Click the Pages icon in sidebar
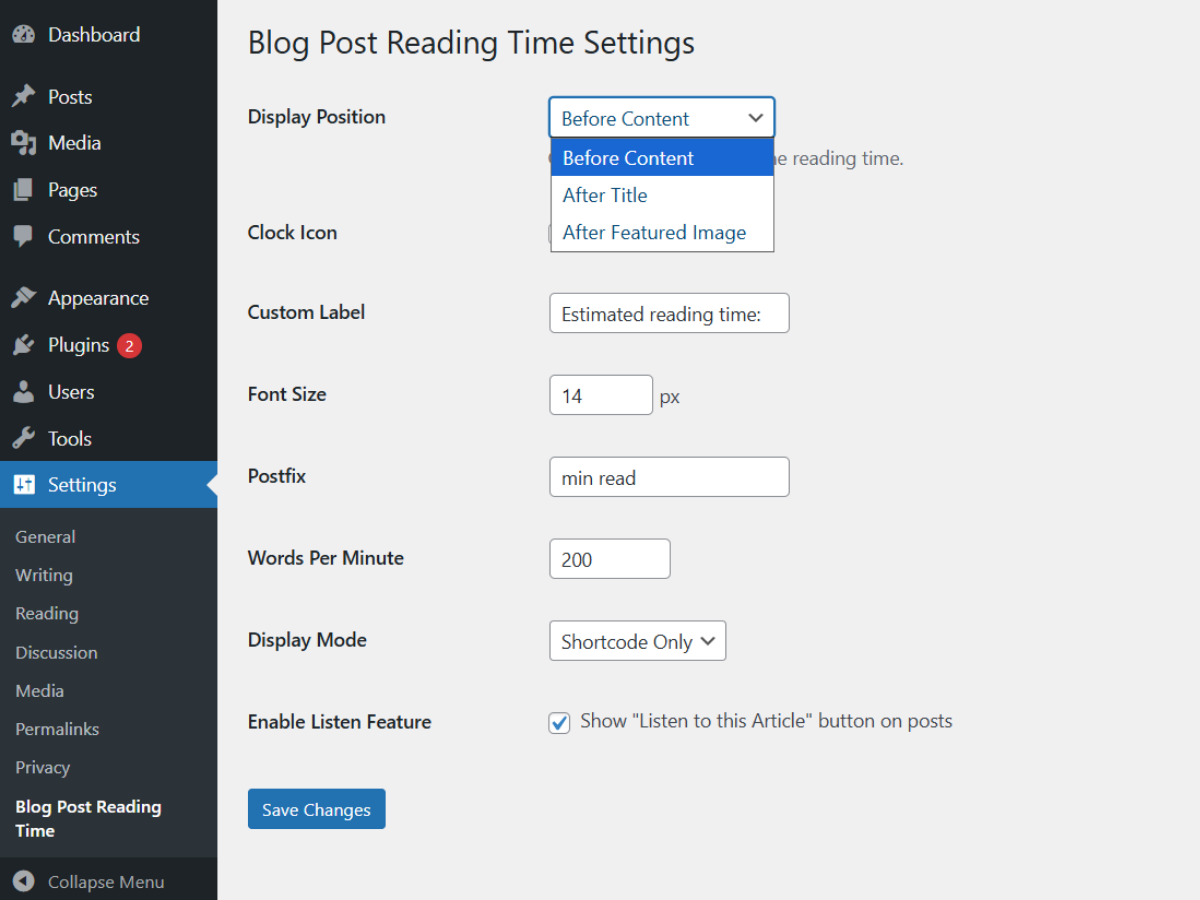The height and width of the screenshot is (900, 1200). [x=24, y=190]
